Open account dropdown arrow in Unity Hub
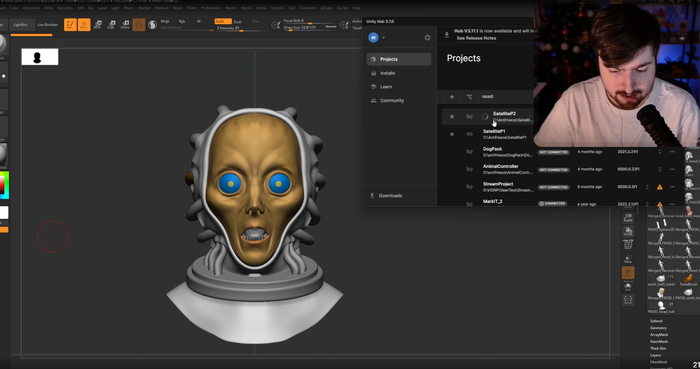700x369 pixels. [x=383, y=37]
